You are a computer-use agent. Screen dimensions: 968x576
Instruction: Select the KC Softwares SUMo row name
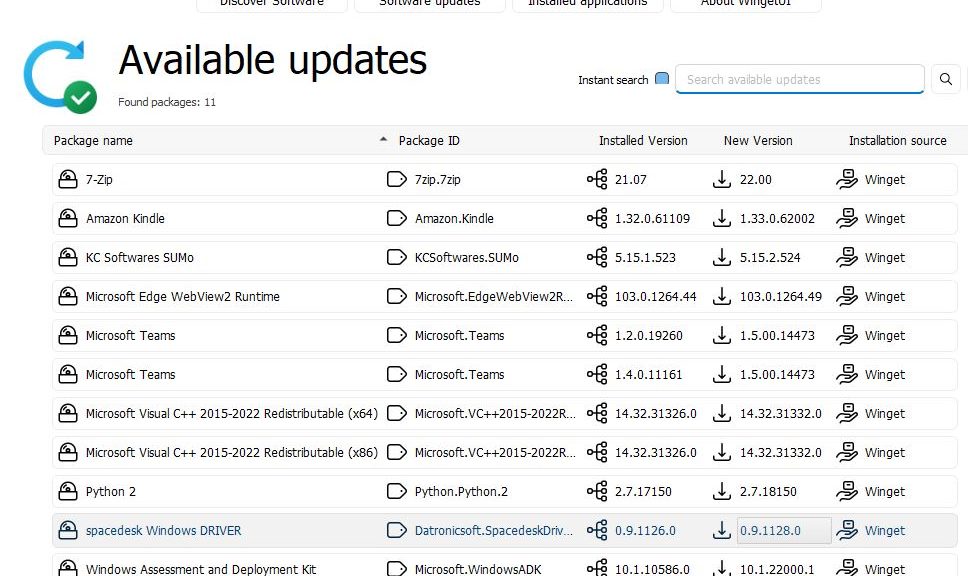(140, 257)
